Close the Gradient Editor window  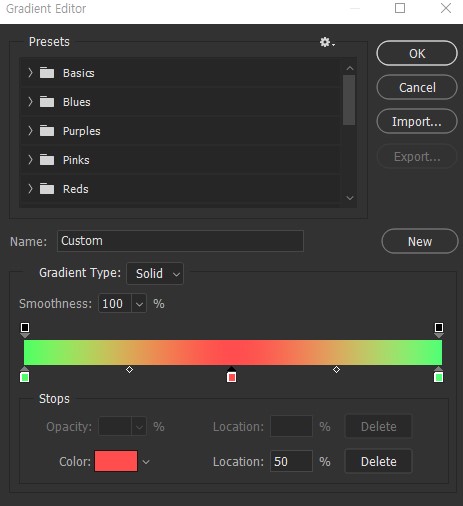point(446,8)
